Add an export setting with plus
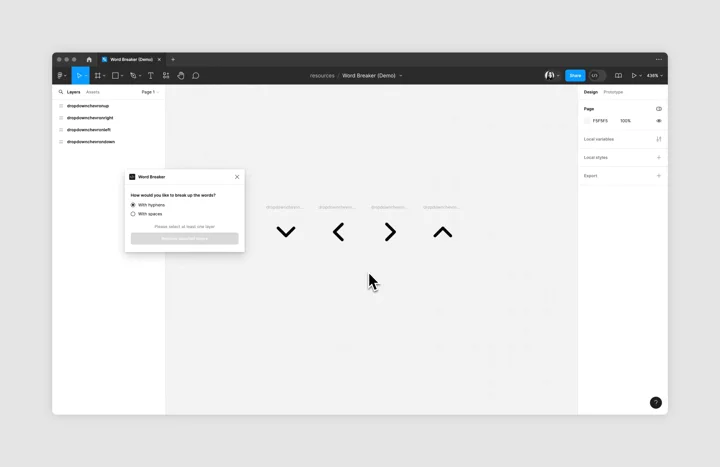 pyautogui.click(x=659, y=176)
